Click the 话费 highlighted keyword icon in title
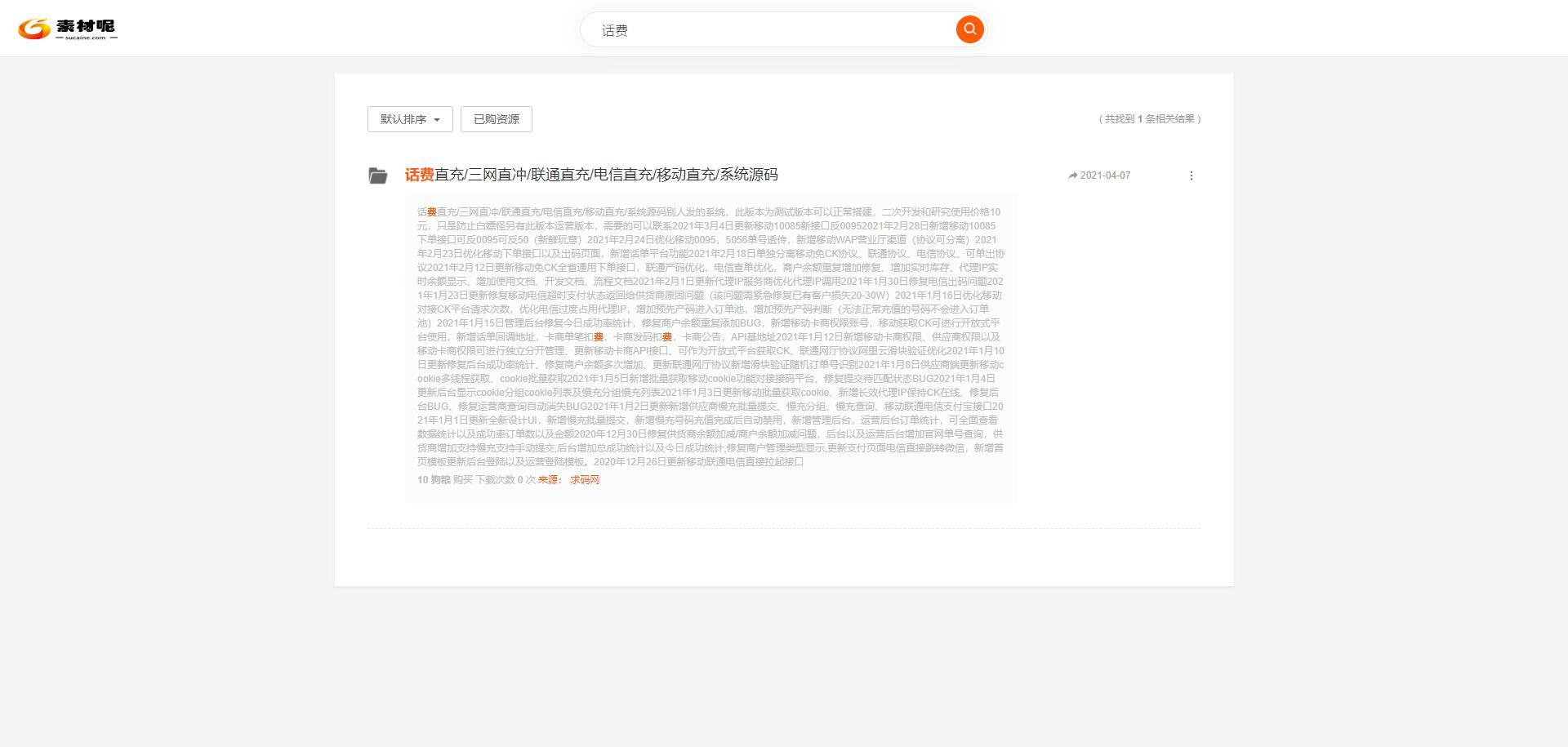 click(x=418, y=175)
